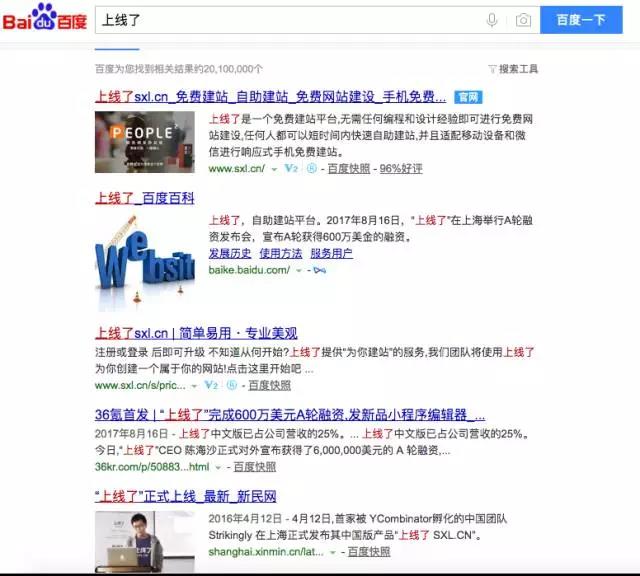640x576 pixels.
Task: Click 36kr.com/p/50883...html green URL
Action: [152, 467]
